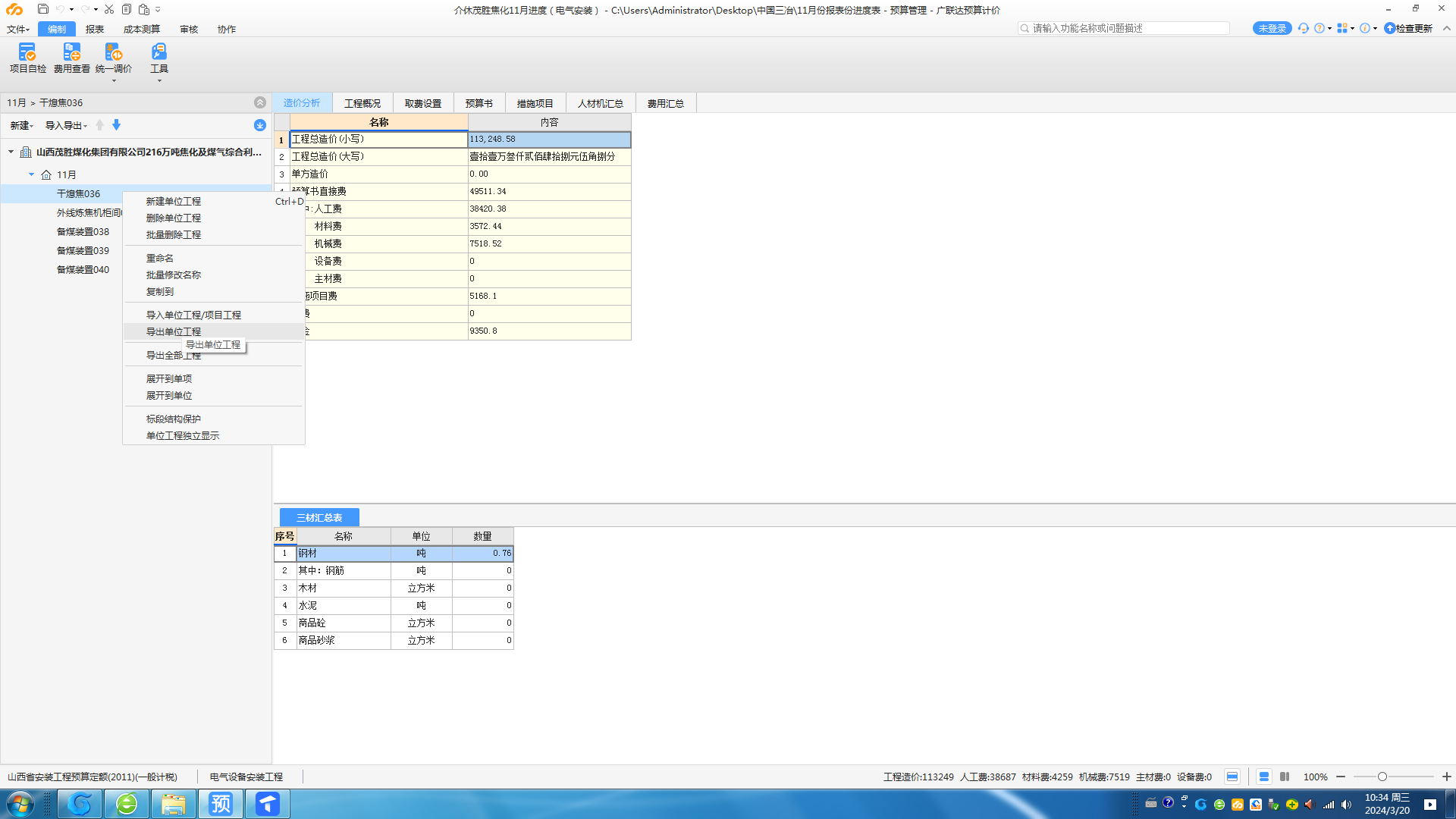Click the copy icon in quick access bar
The height and width of the screenshot is (819, 1456).
click(127, 9)
